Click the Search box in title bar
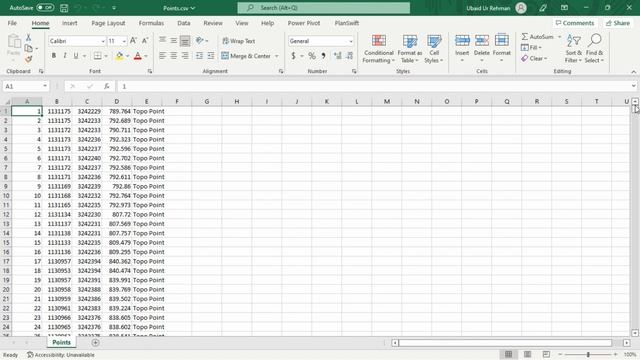The height and width of the screenshot is (360, 640). pos(324,8)
